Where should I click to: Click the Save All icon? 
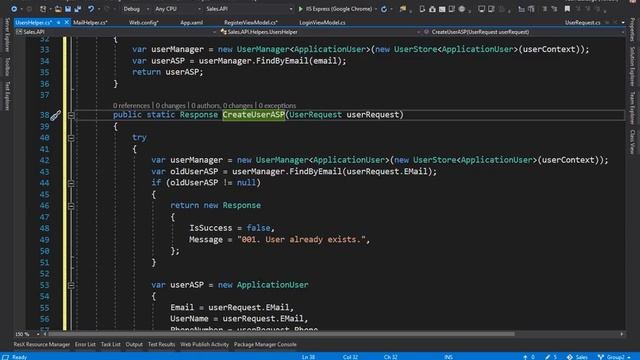[78, 9]
